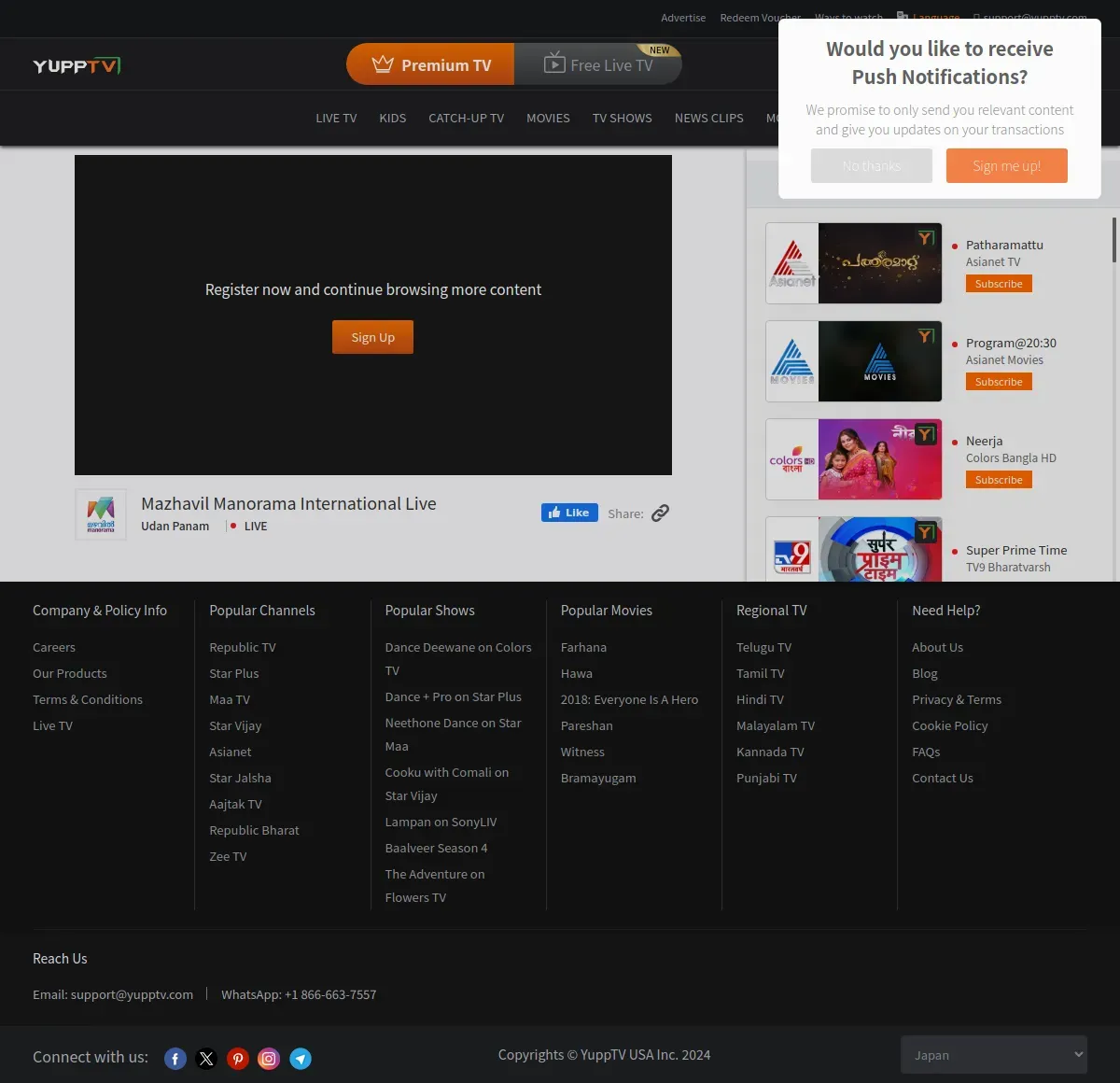Click the Redeem Voucher link
The image size is (1120, 1083).
coord(761,18)
